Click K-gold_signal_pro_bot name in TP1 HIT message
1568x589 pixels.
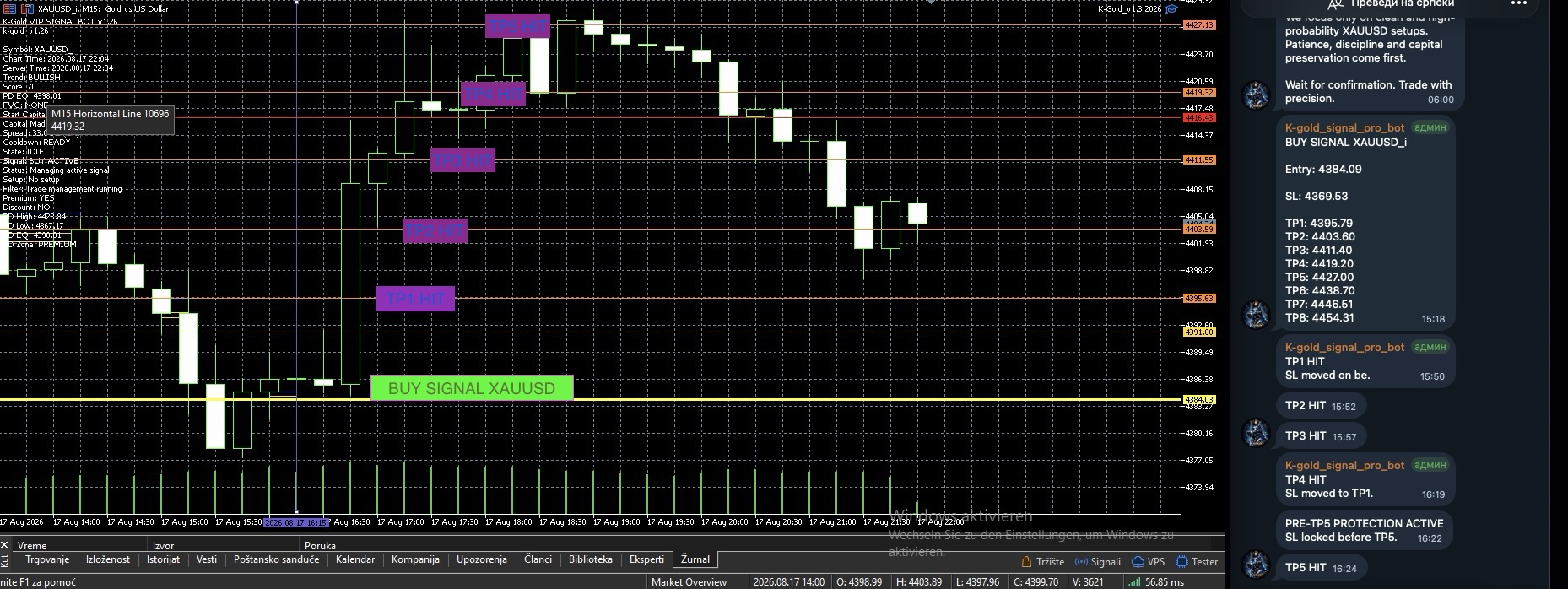pyautogui.click(x=1344, y=347)
